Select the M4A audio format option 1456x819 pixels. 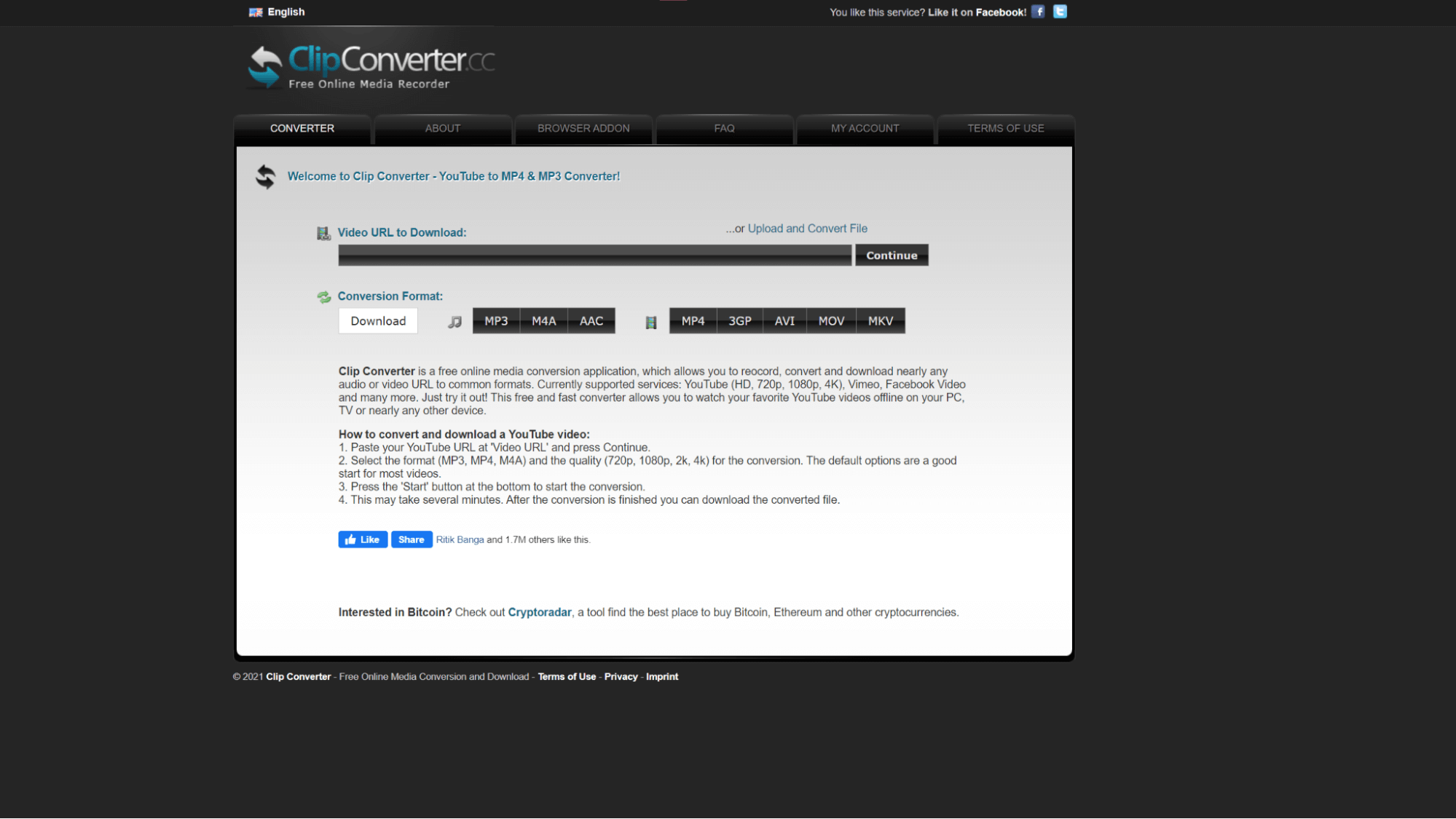pos(543,320)
